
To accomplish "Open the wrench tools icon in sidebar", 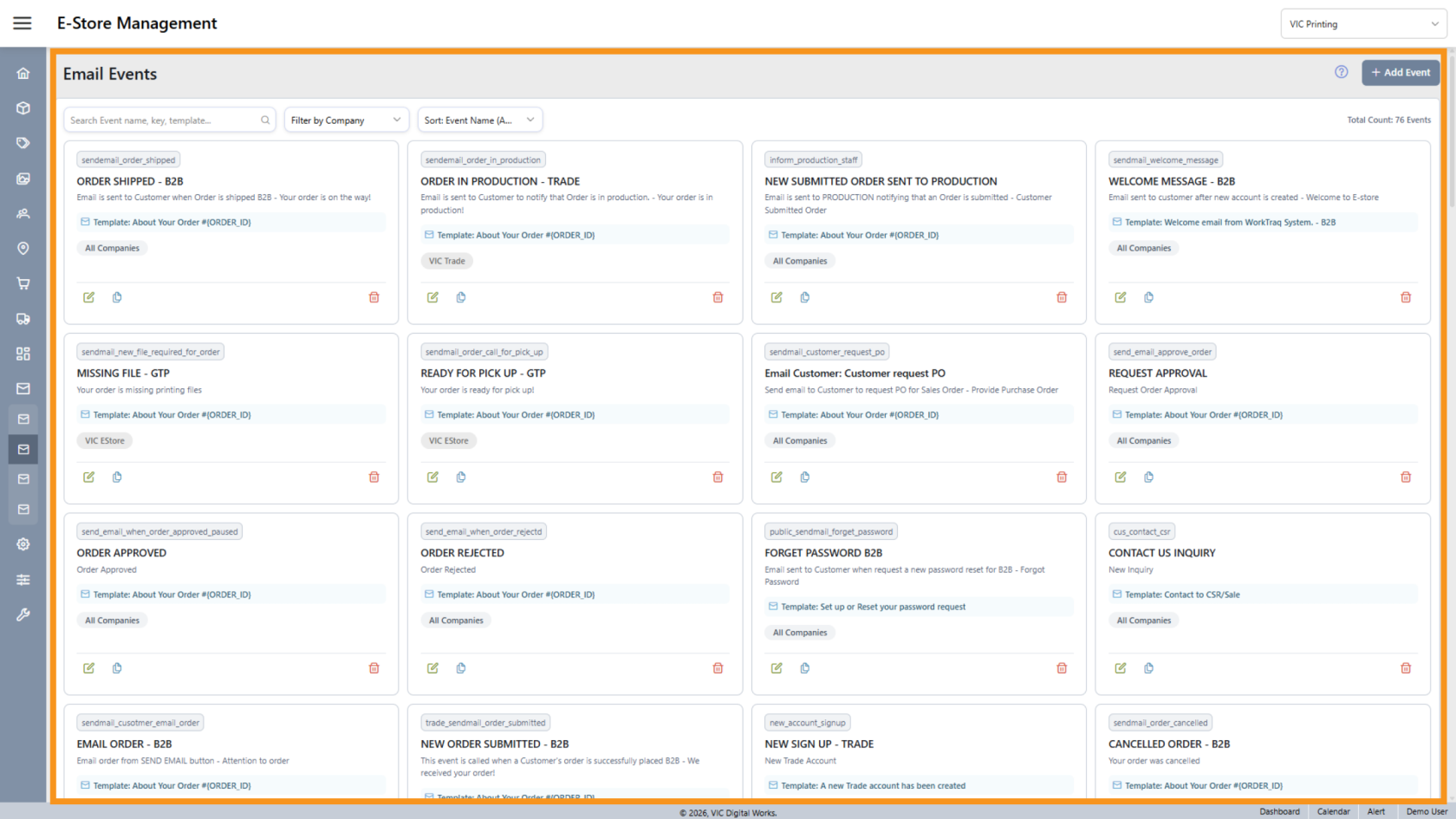I will tap(23, 614).
